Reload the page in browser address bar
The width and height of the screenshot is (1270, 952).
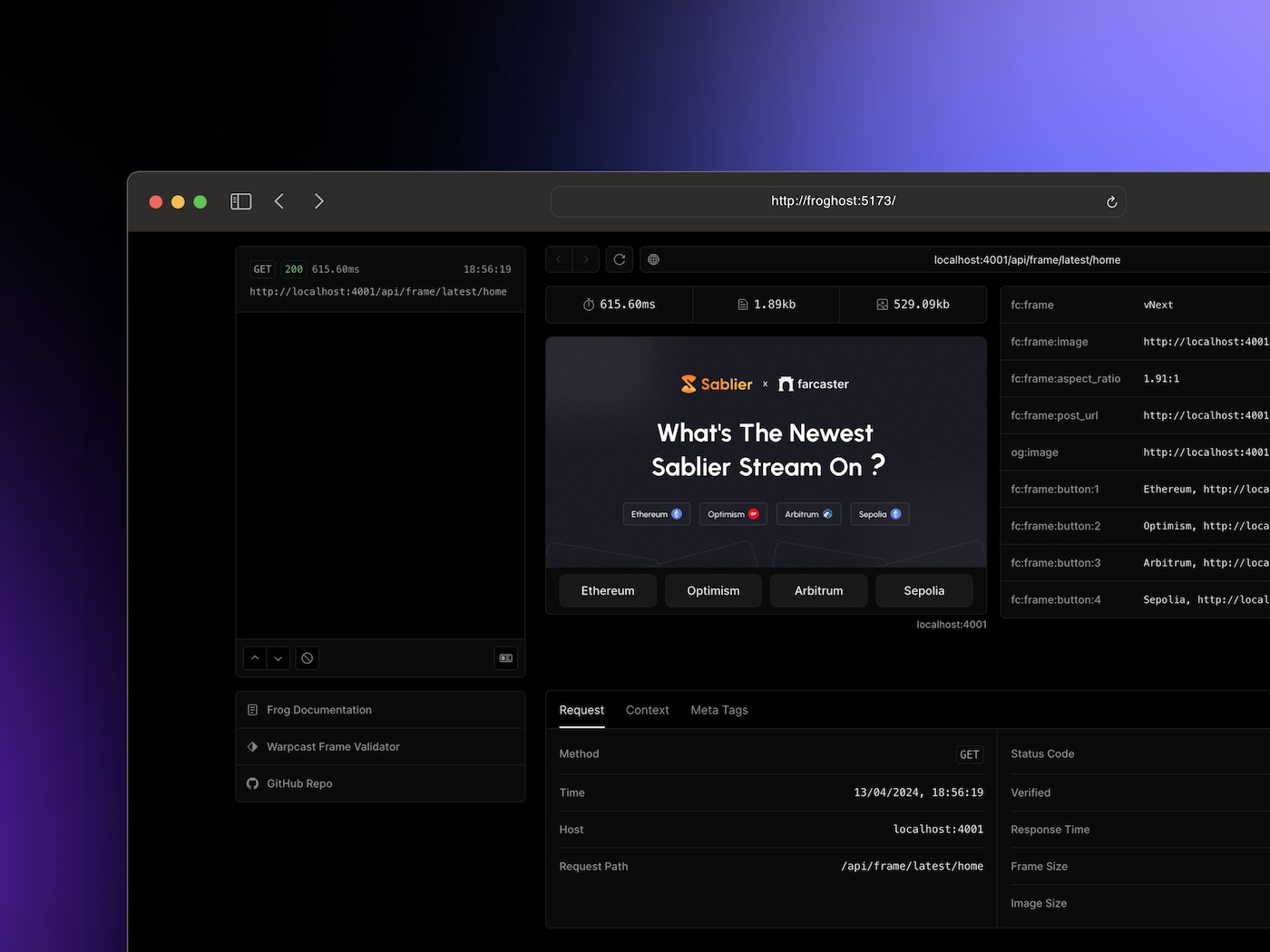pyautogui.click(x=1111, y=202)
